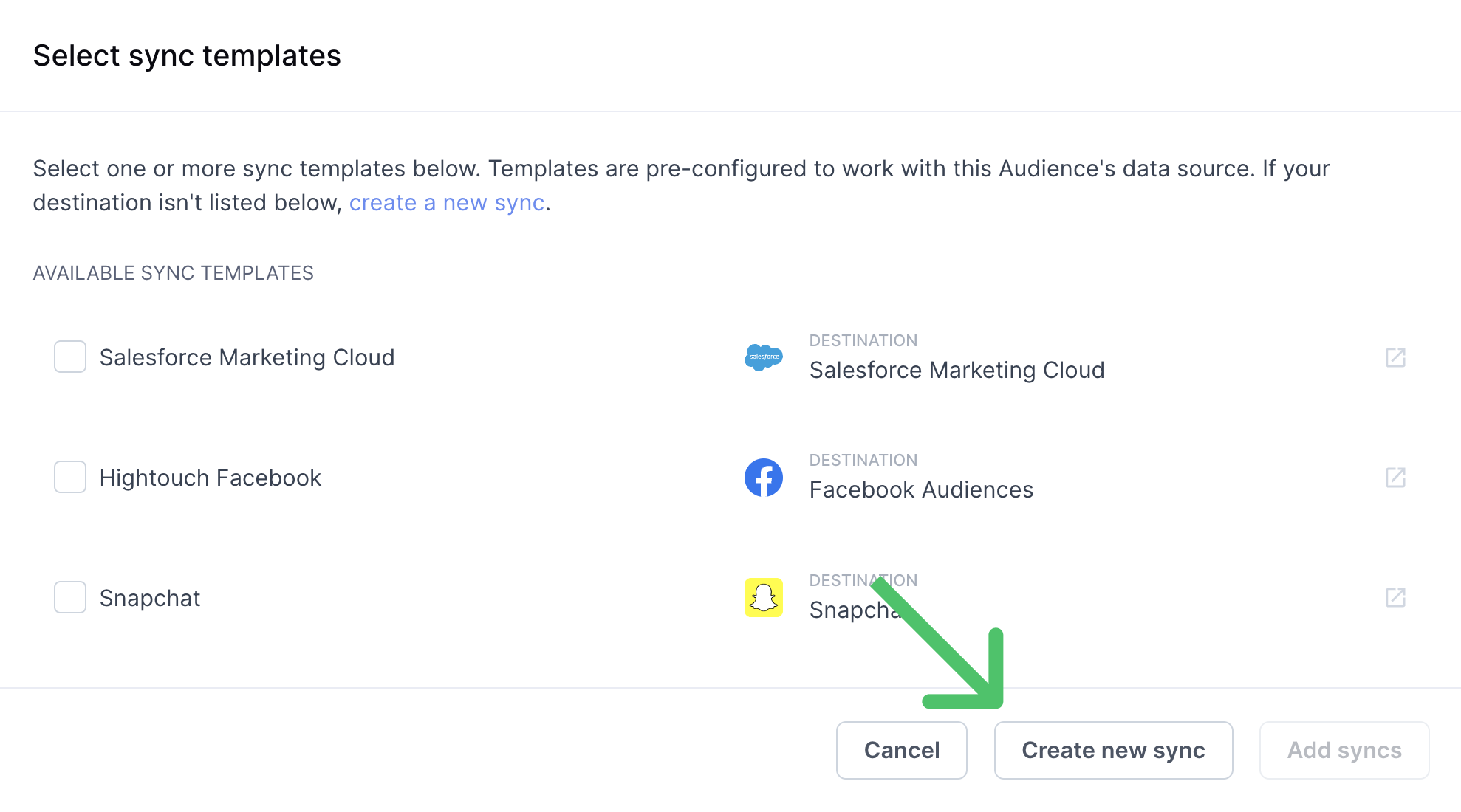Click the Facebook logo icon
Screen dimensions: 1461x812
(764, 478)
